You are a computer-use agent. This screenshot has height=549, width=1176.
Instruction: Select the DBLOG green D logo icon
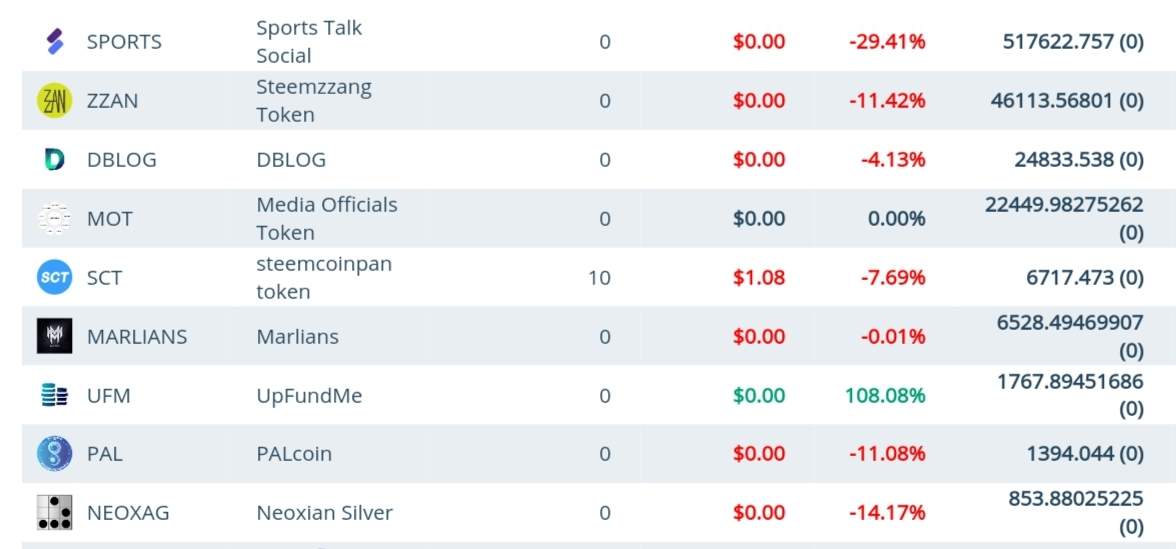coord(55,160)
